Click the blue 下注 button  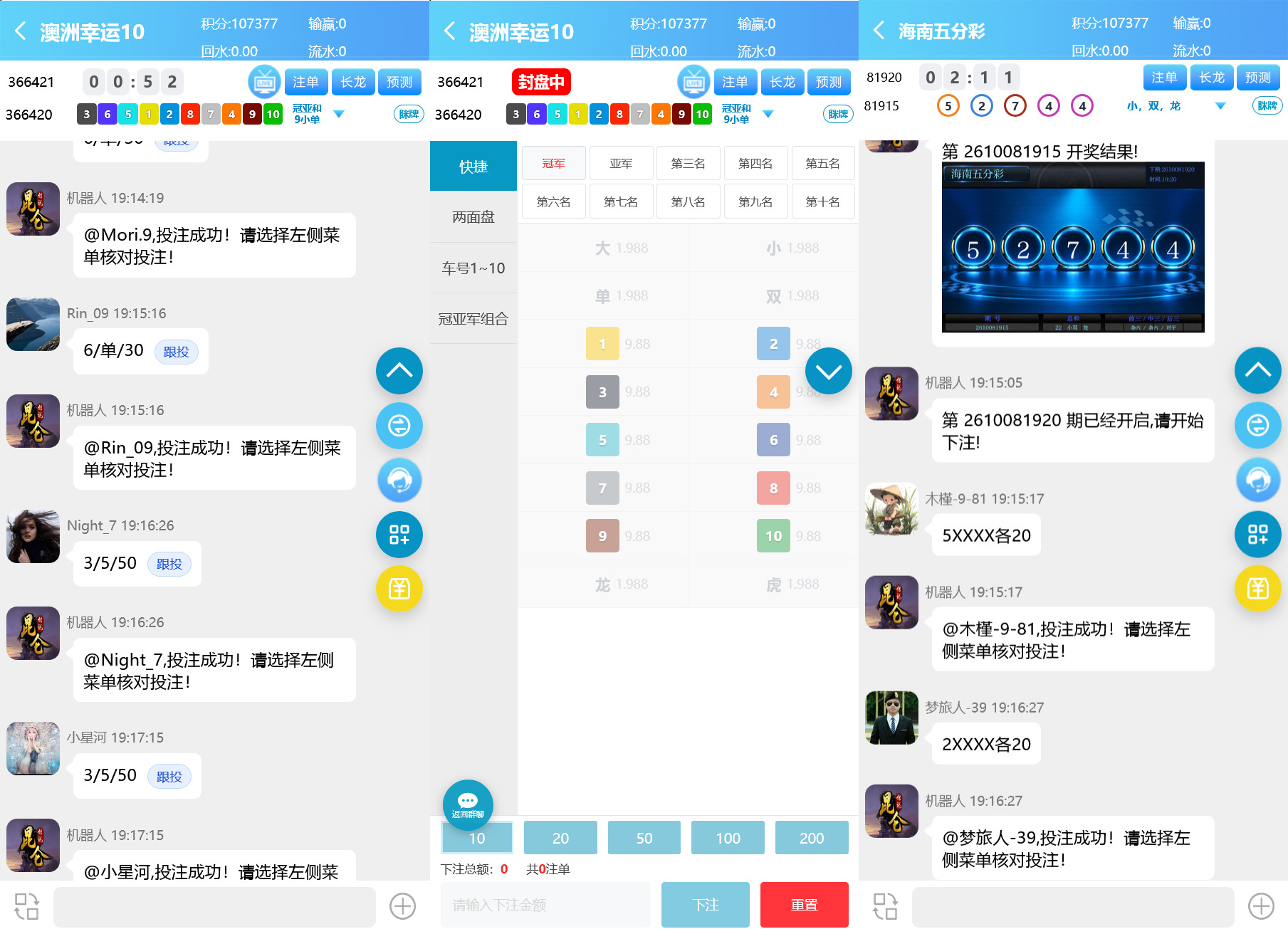pos(706,905)
